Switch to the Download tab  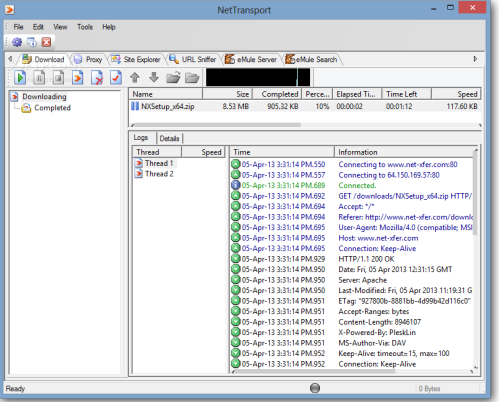43,59
